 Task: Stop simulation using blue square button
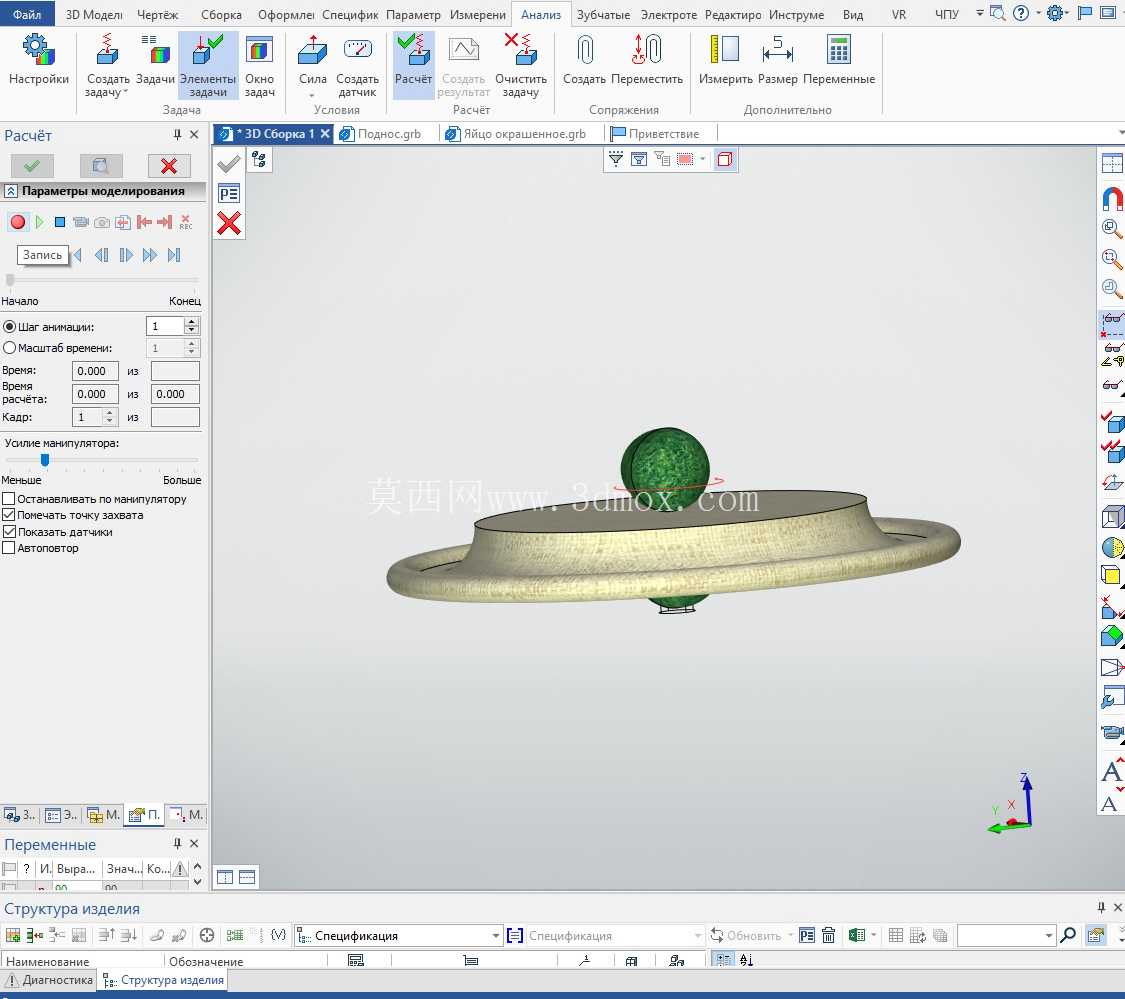pos(60,222)
